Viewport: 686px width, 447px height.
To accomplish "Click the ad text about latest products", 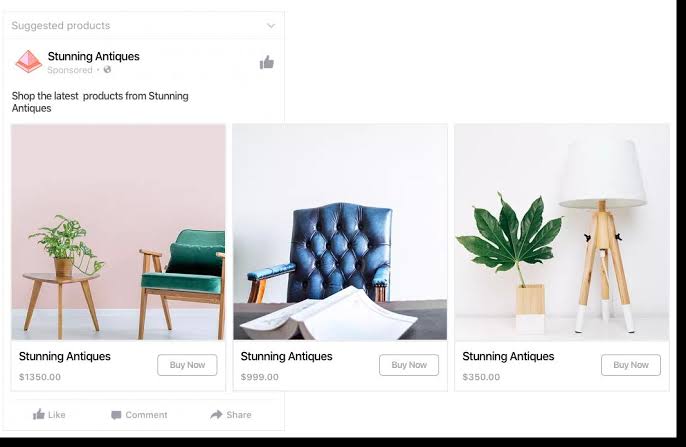I will 100,102.
